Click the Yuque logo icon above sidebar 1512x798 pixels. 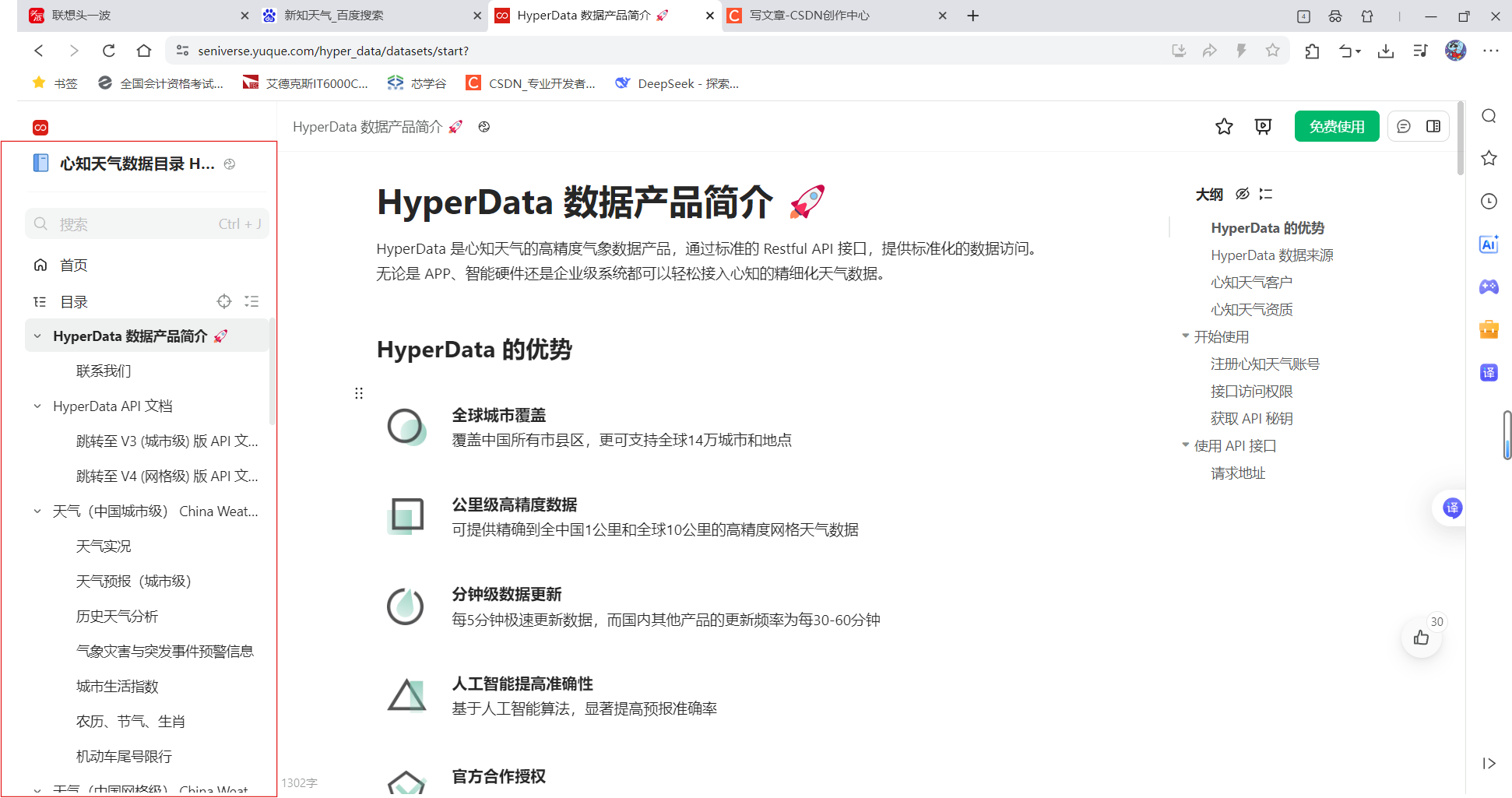(40, 127)
